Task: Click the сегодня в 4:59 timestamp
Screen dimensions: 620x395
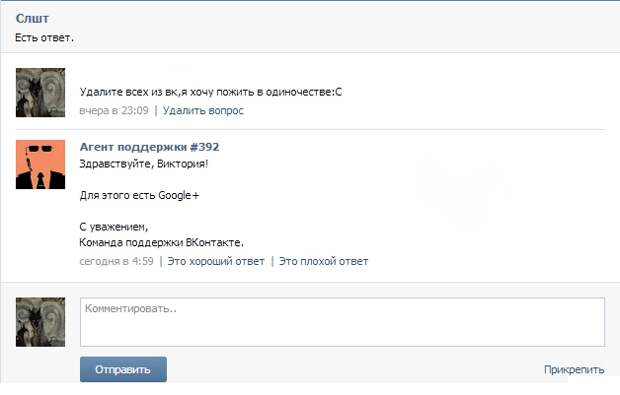Action: click(116, 261)
